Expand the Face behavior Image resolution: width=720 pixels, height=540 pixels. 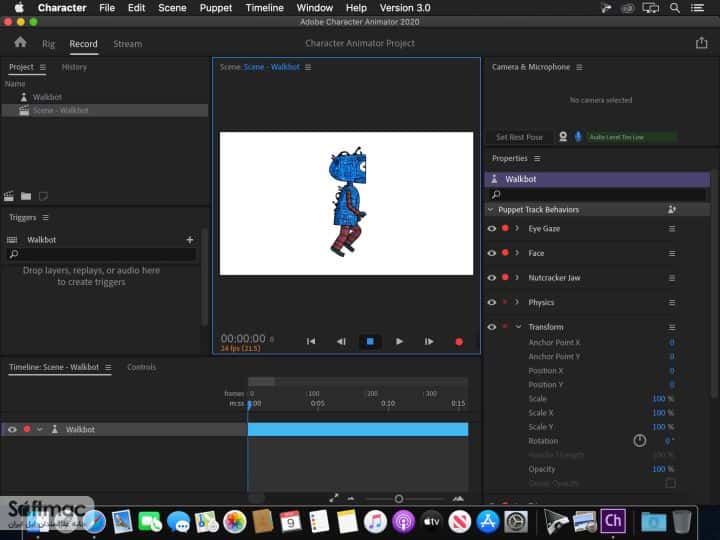click(x=517, y=253)
